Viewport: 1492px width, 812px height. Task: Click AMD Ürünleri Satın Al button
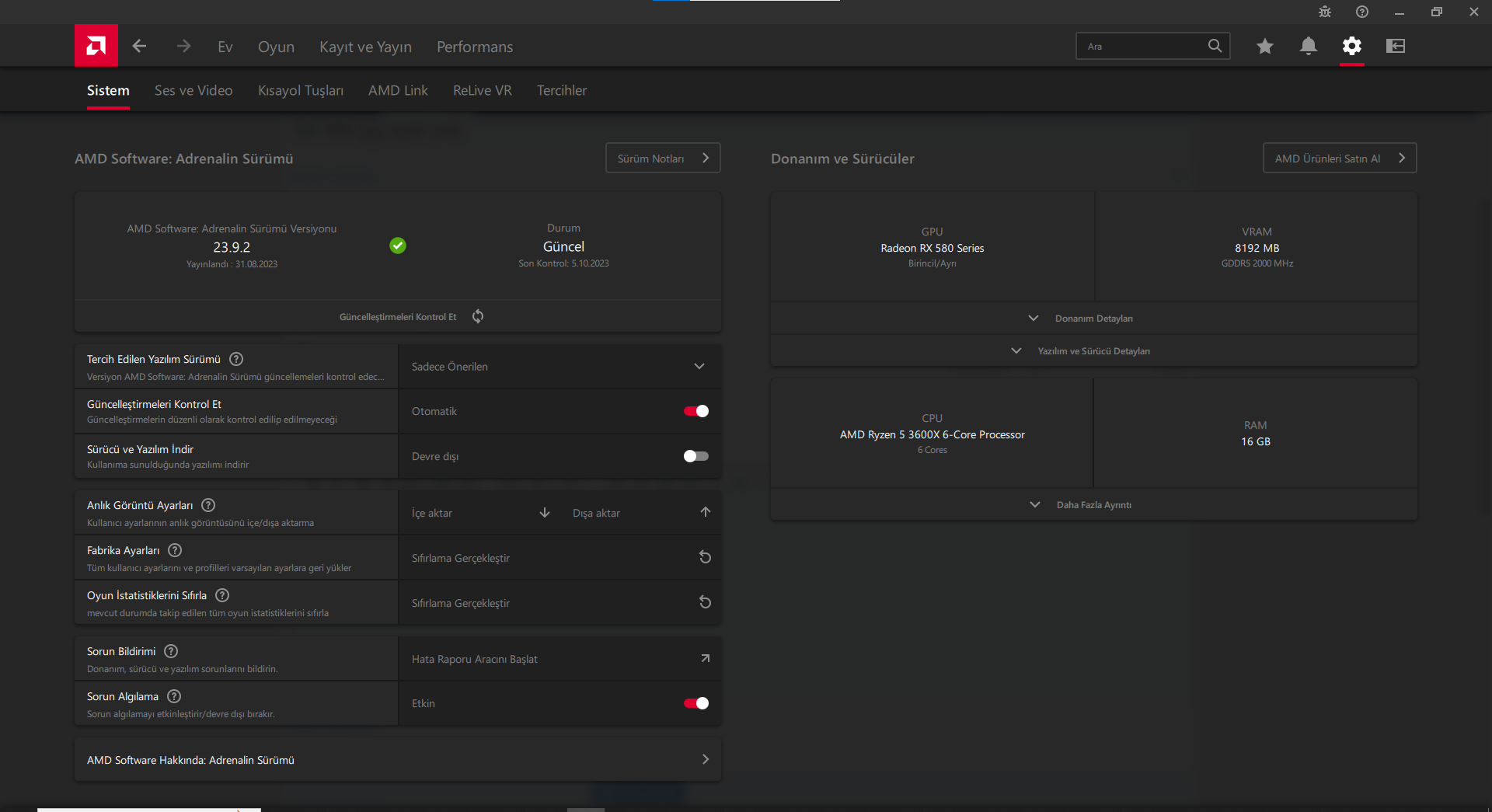click(x=1340, y=158)
